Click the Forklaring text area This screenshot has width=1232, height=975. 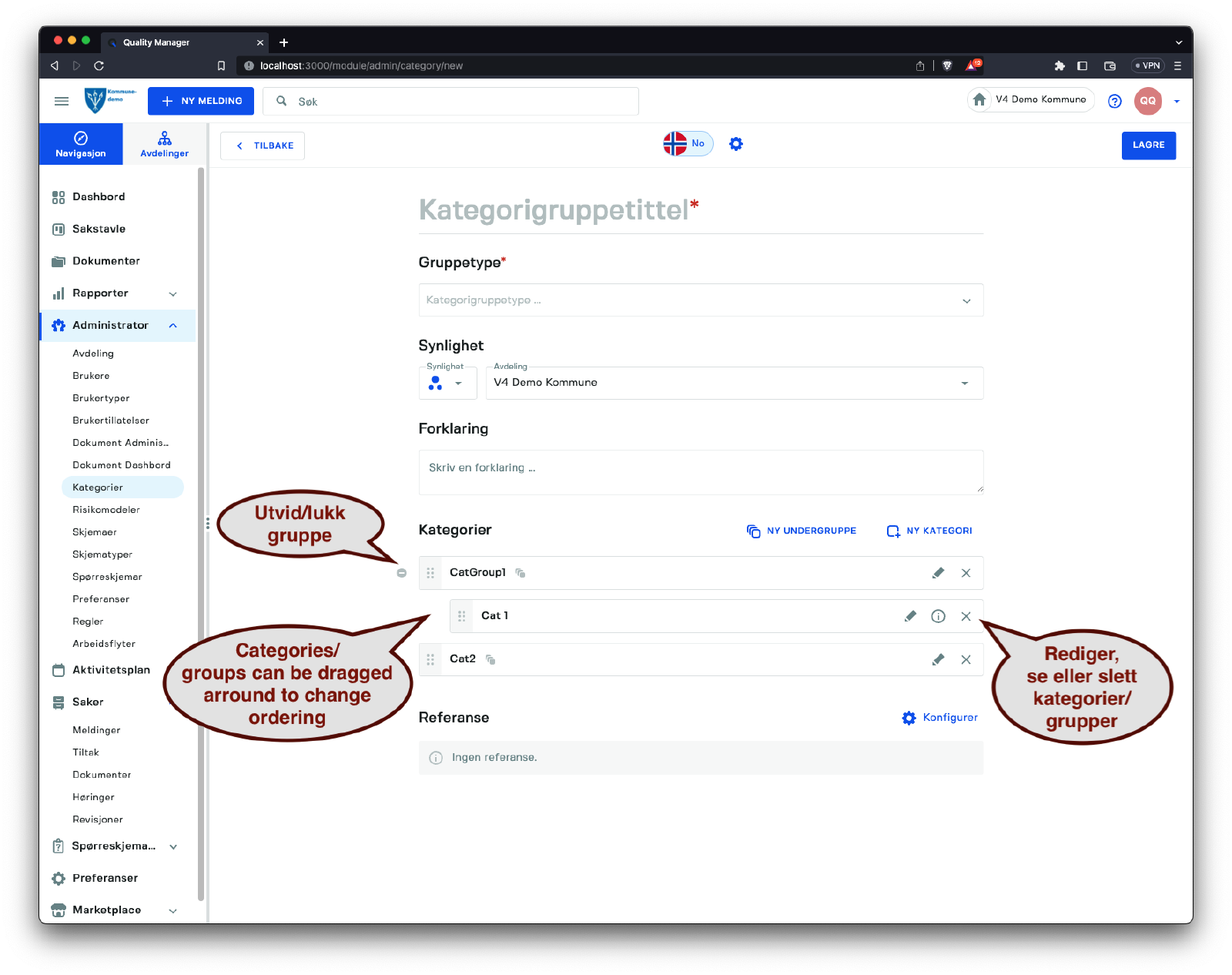point(701,472)
